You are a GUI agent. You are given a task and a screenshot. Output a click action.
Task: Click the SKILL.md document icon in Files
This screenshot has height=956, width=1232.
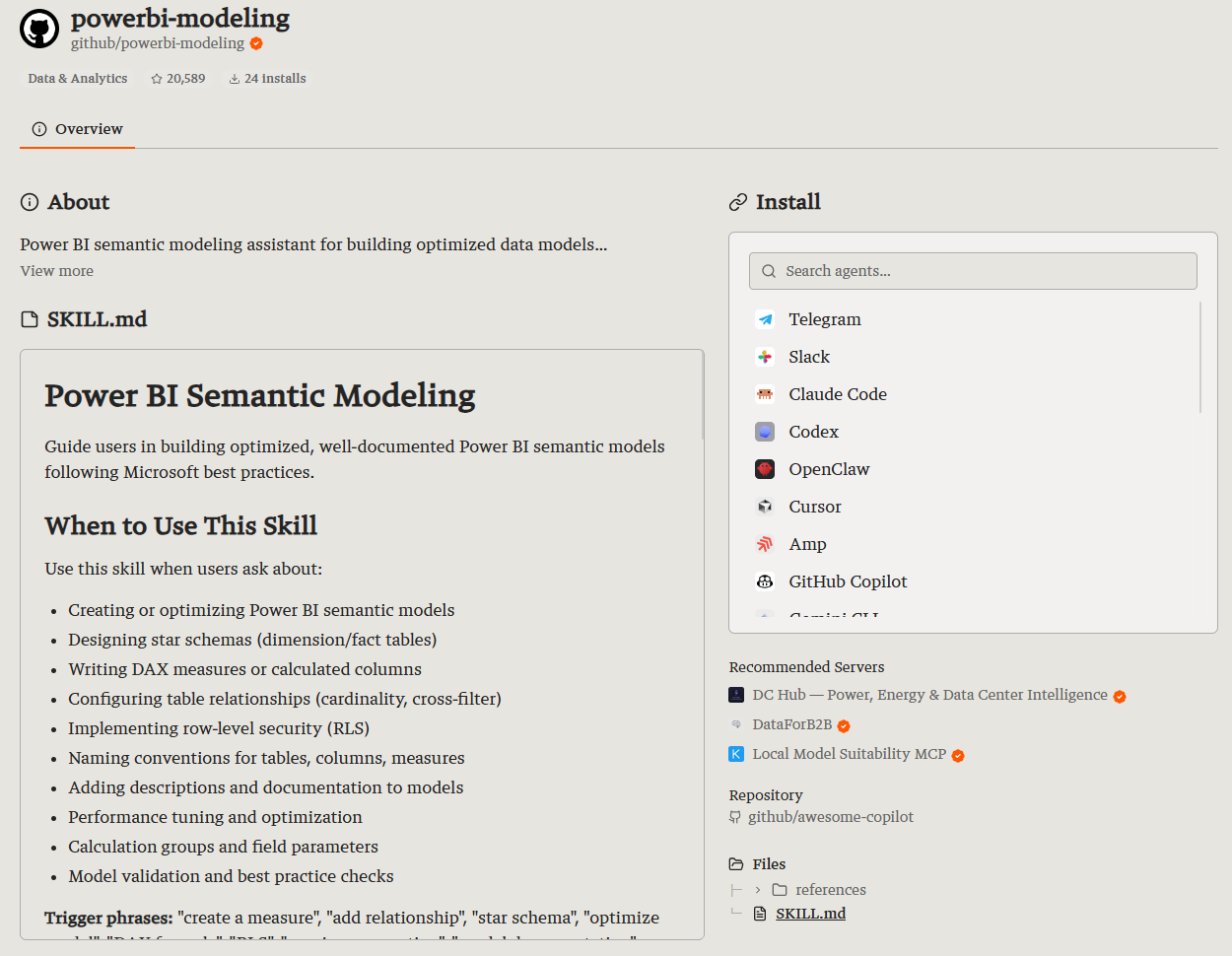(x=760, y=914)
